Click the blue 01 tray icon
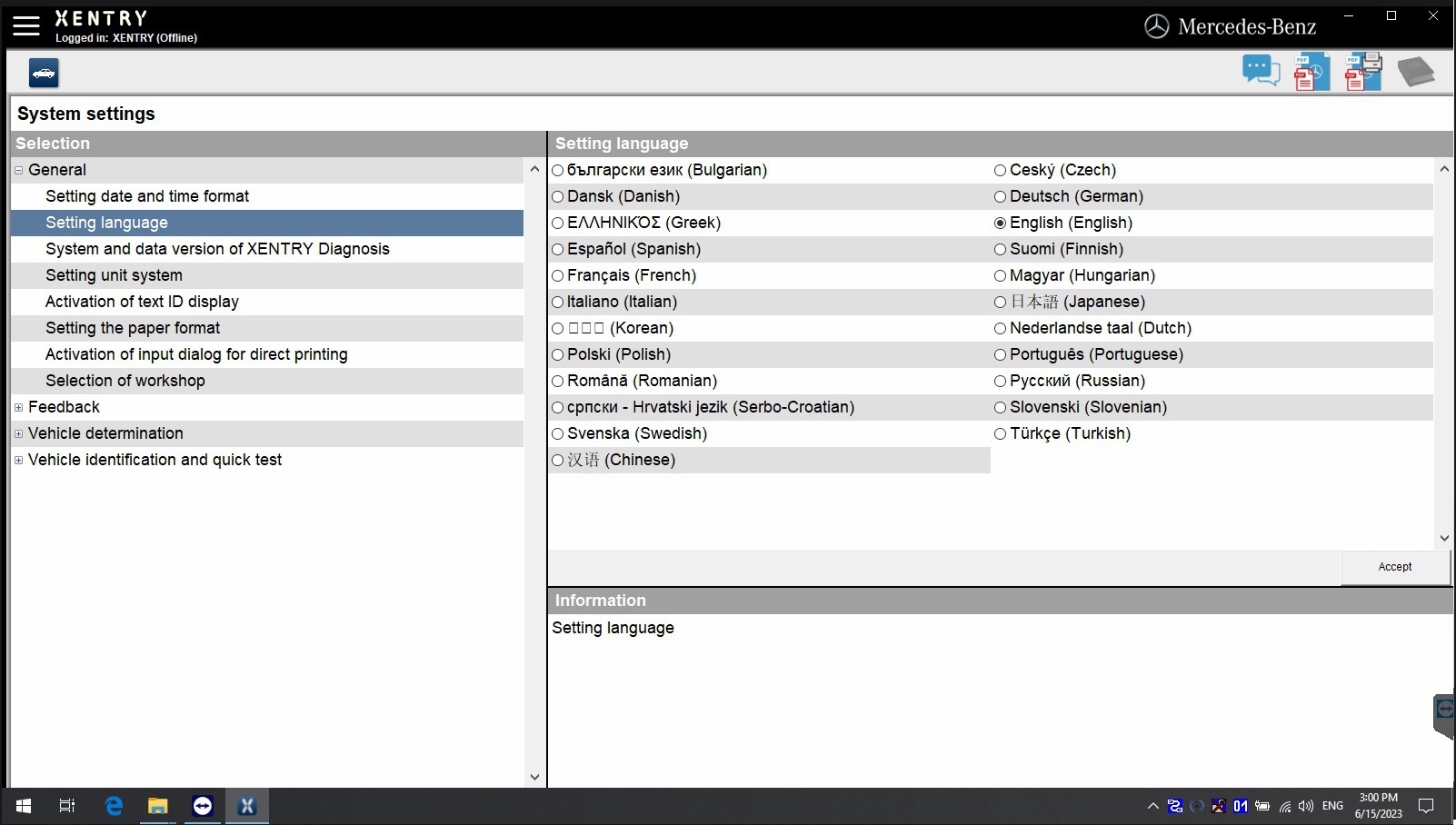The image size is (1456, 825). click(1241, 806)
